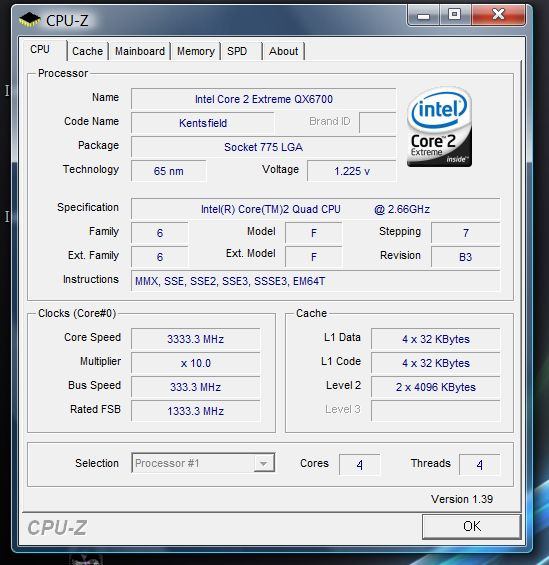Click the Ext. Model value field

(313, 257)
